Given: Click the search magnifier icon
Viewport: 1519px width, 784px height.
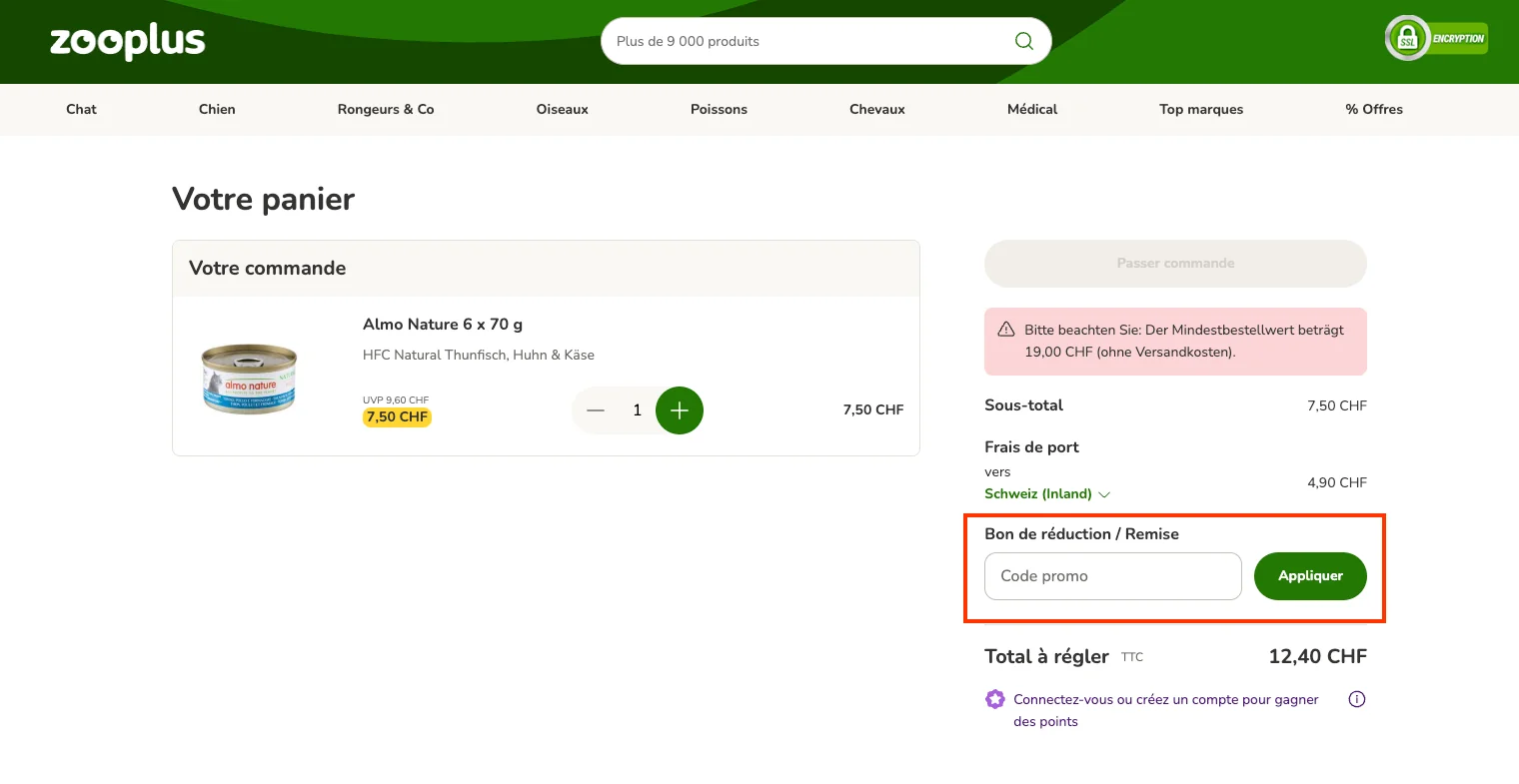Looking at the screenshot, I should [1023, 41].
